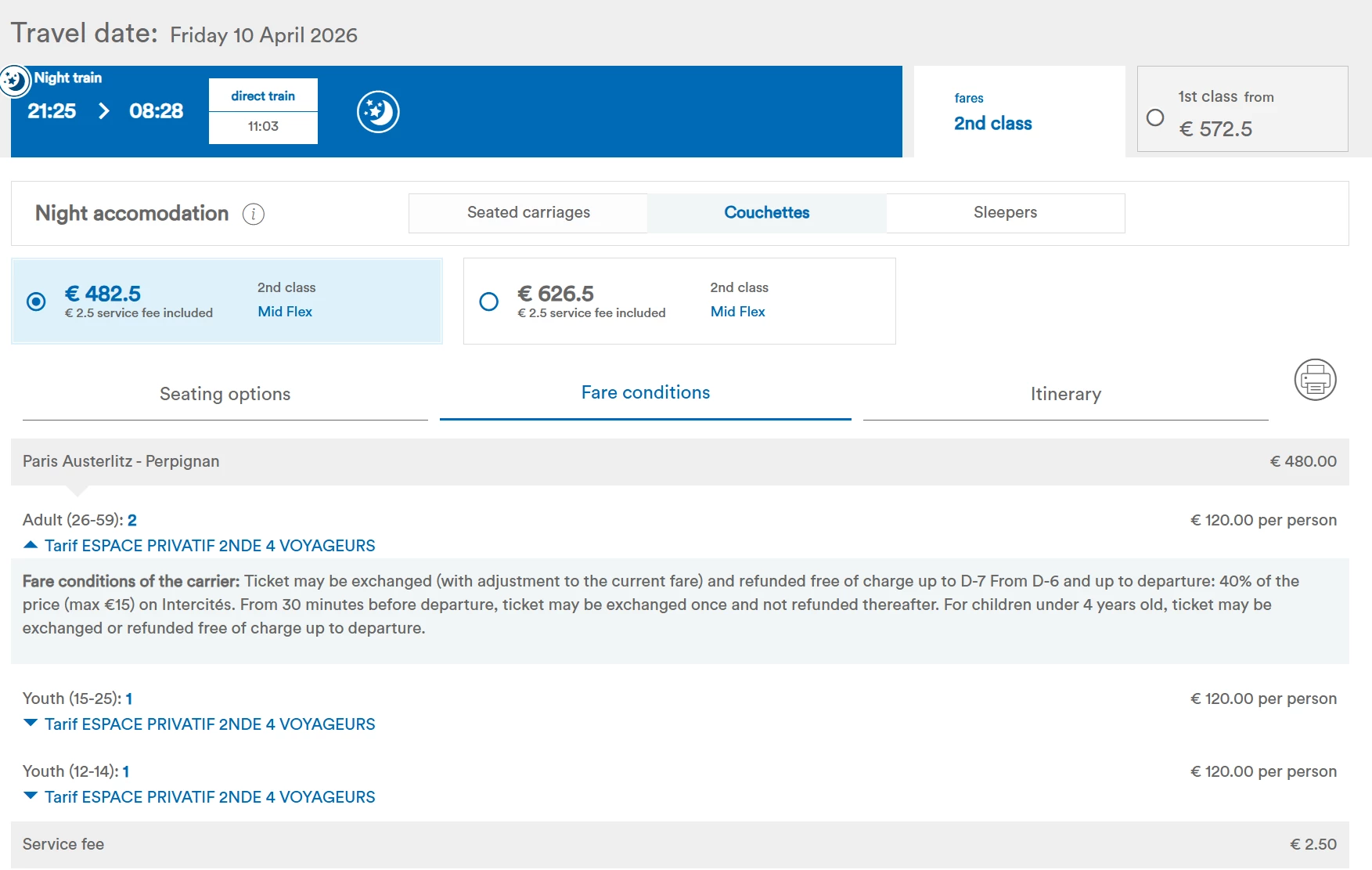Expand Youth (12-14) tariff details
This screenshot has width=1372, height=870.
click(x=31, y=796)
